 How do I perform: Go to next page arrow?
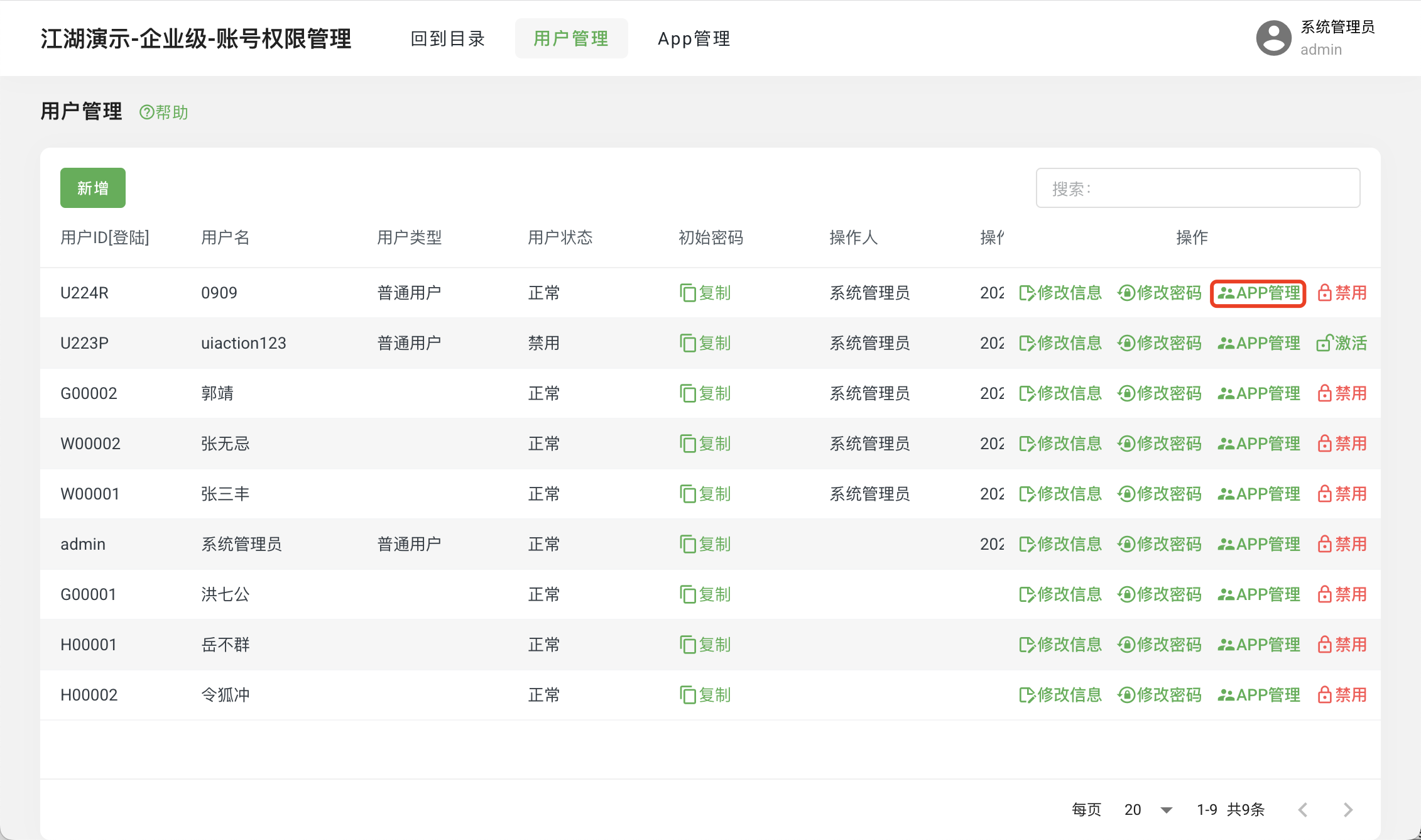pyautogui.click(x=1347, y=810)
